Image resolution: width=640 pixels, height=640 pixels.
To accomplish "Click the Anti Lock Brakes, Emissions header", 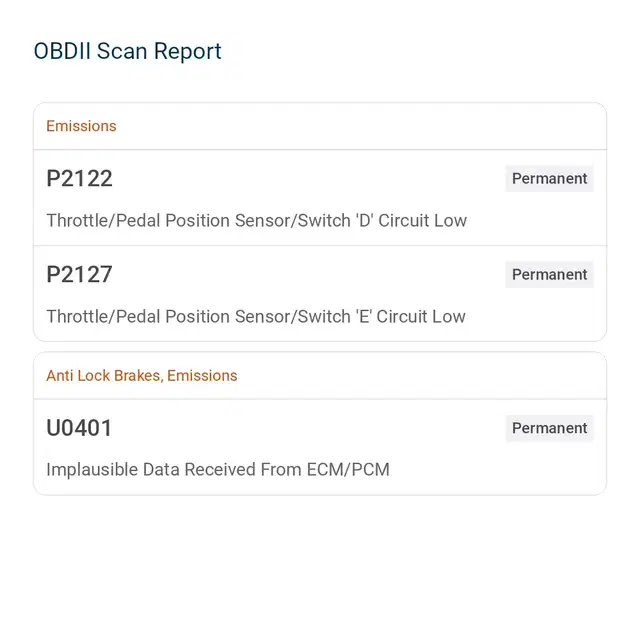I will tap(142, 376).
